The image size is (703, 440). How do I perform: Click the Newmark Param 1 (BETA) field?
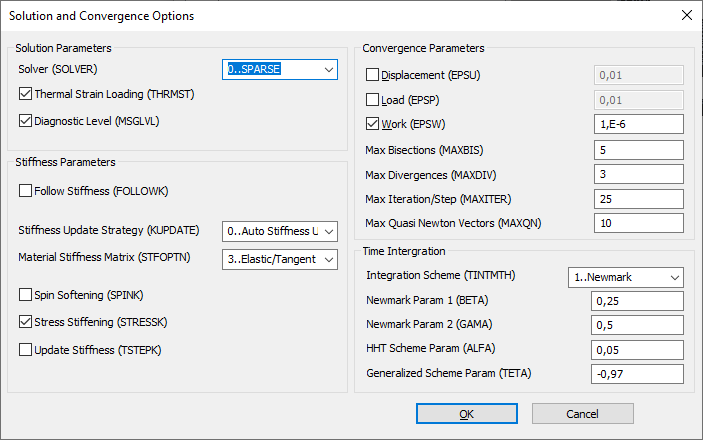point(637,301)
